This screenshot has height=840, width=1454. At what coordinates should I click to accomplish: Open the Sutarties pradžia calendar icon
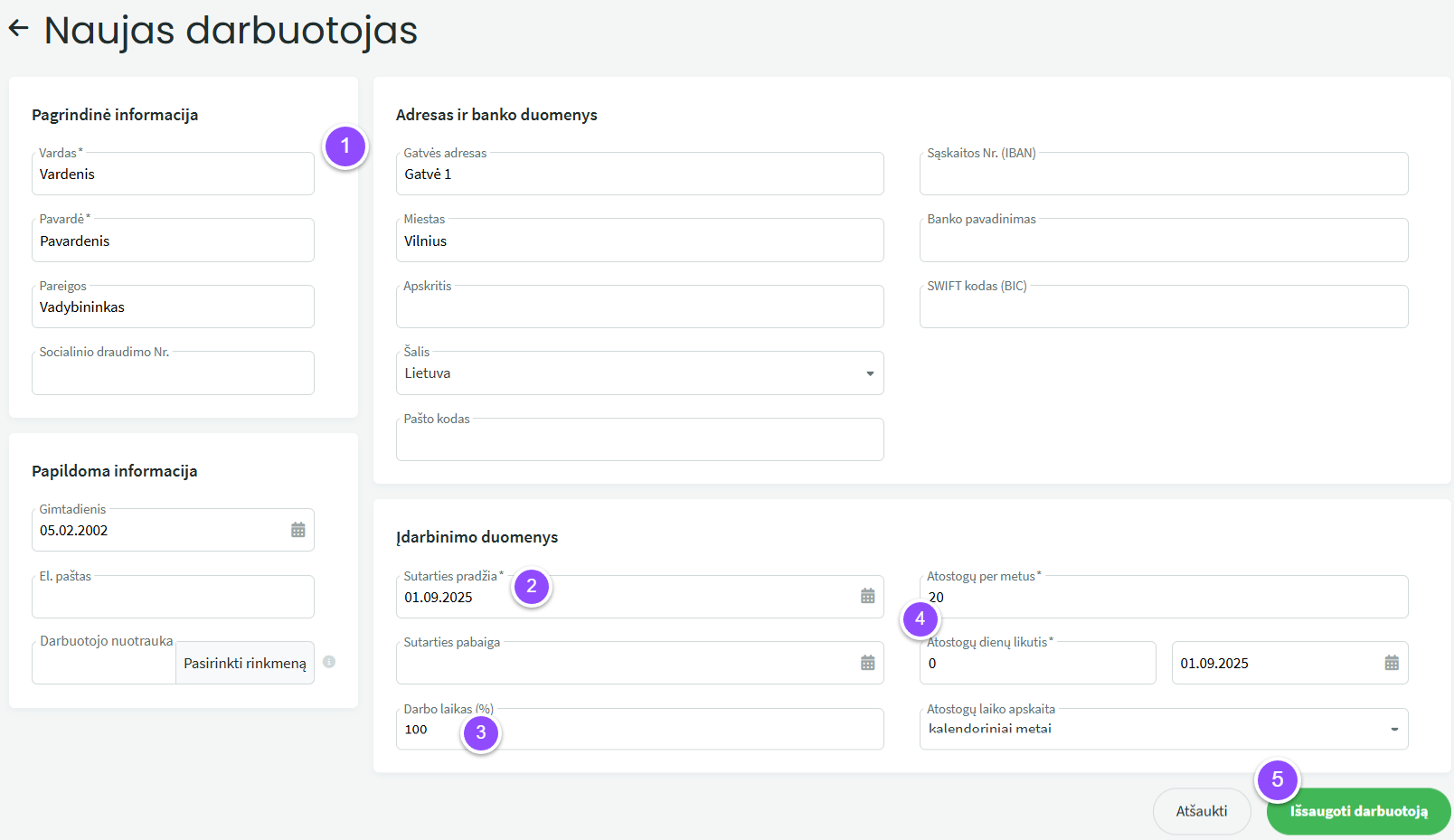point(867,596)
